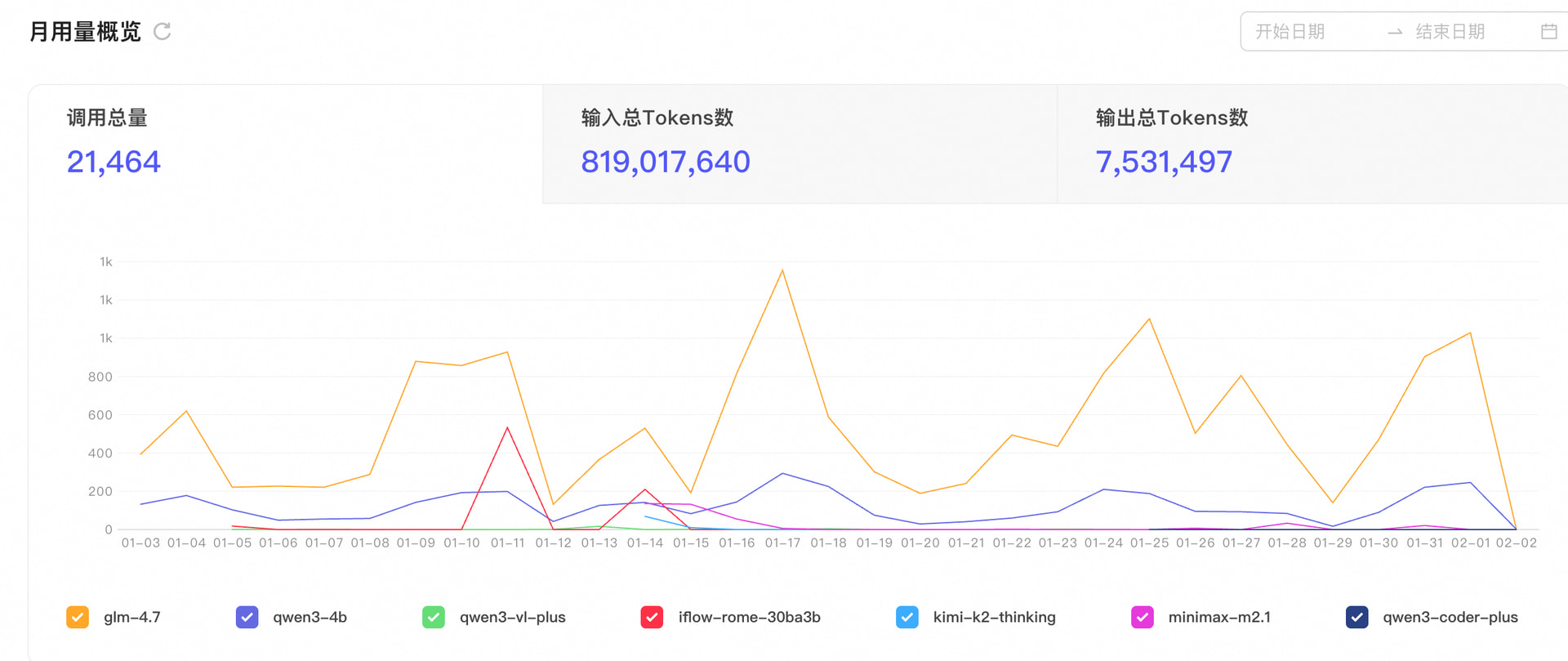
Task: Disable the qwen3-vl-plus legend checkbox
Action: point(434,617)
